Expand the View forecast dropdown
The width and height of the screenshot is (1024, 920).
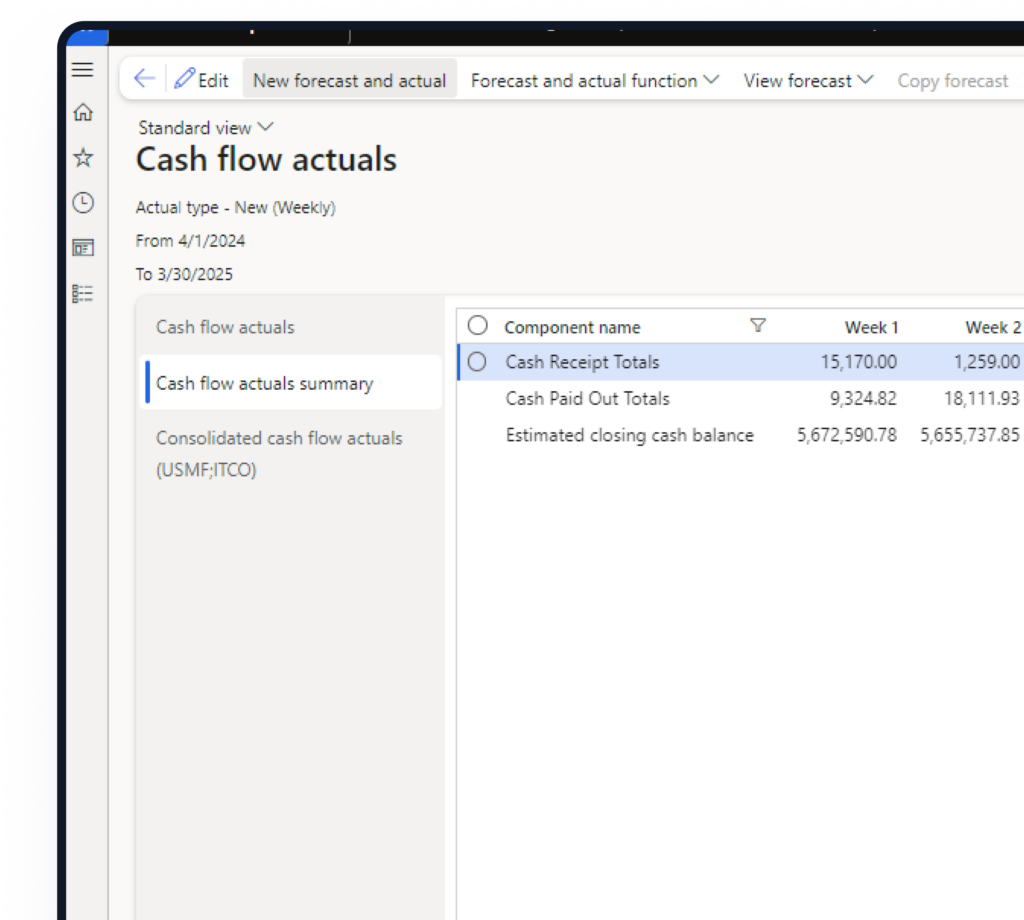(x=808, y=80)
